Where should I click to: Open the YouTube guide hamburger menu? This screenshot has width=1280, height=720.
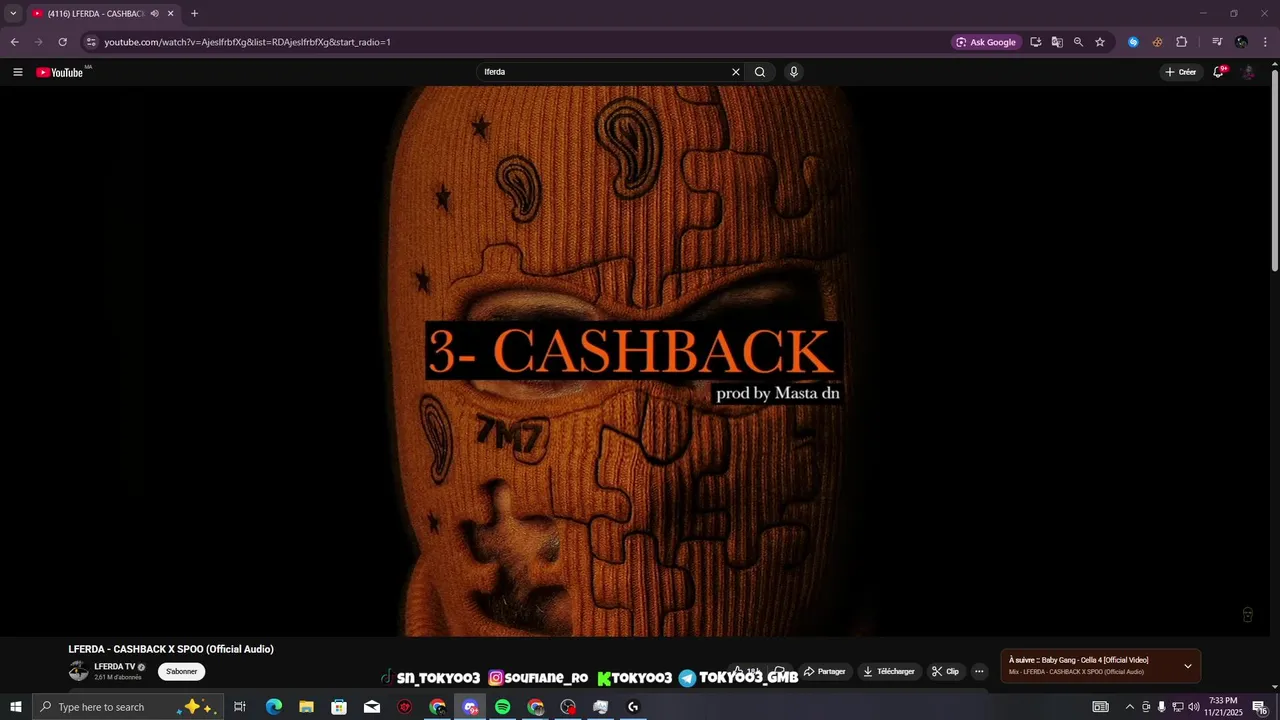[x=18, y=72]
